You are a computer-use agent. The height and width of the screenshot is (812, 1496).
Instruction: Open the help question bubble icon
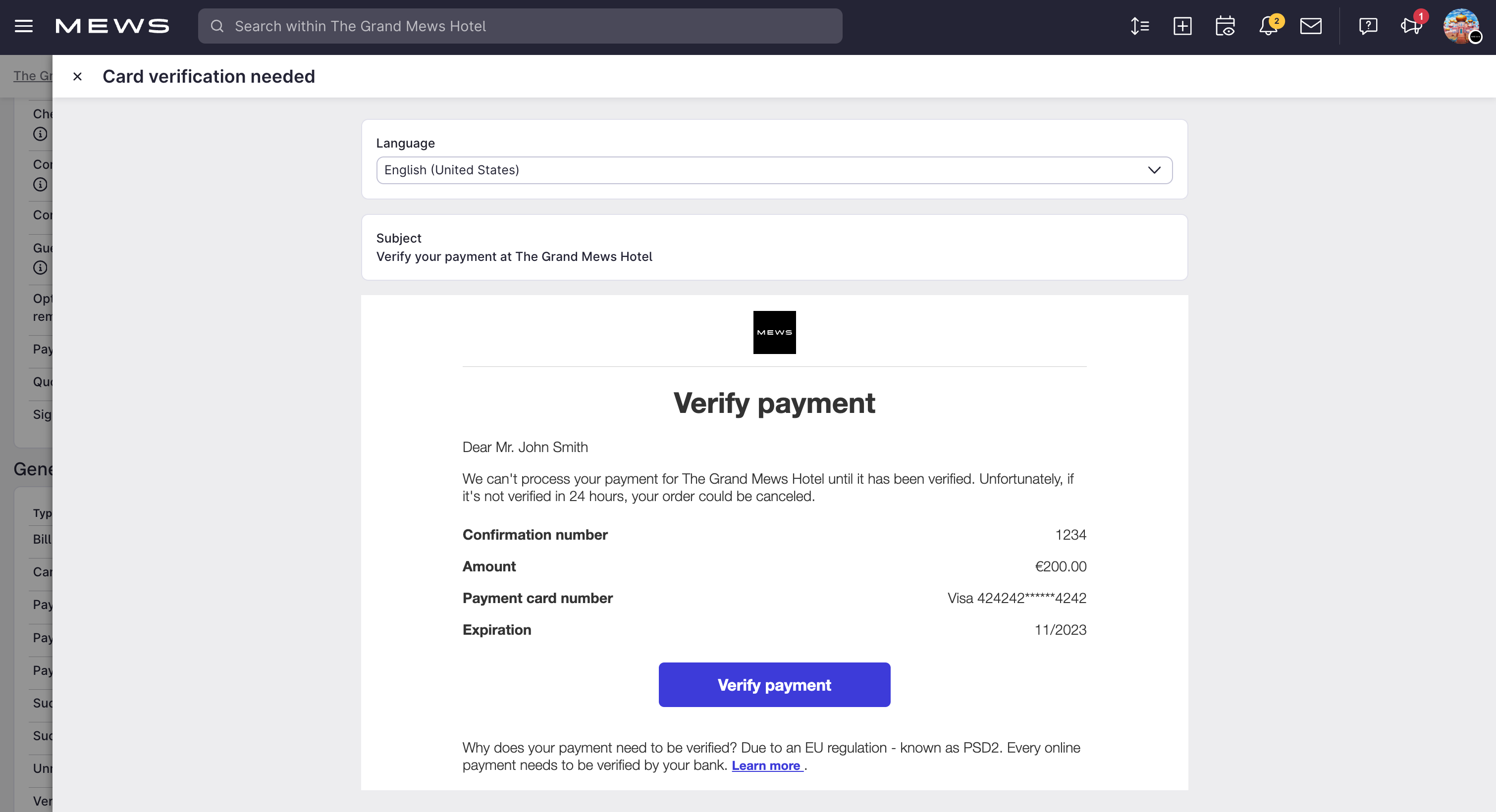coord(1368,26)
